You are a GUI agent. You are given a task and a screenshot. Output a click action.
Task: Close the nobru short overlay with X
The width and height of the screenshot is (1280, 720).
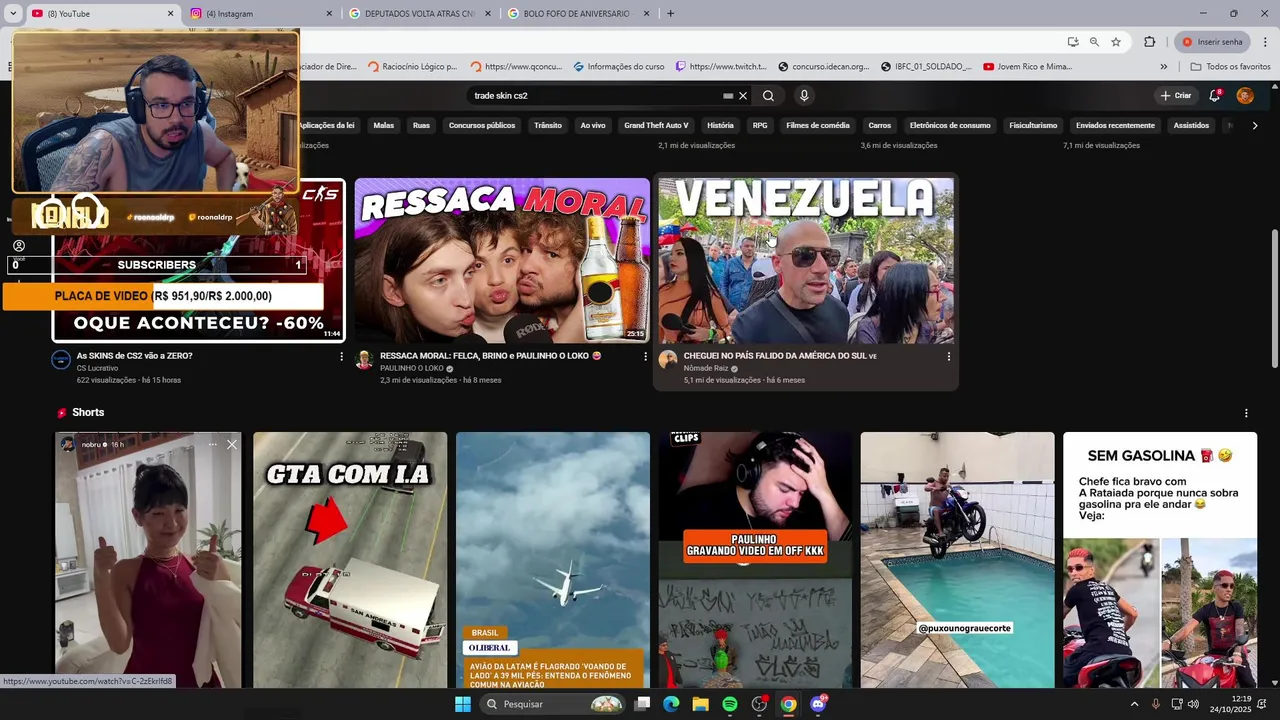(x=232, y=444)
